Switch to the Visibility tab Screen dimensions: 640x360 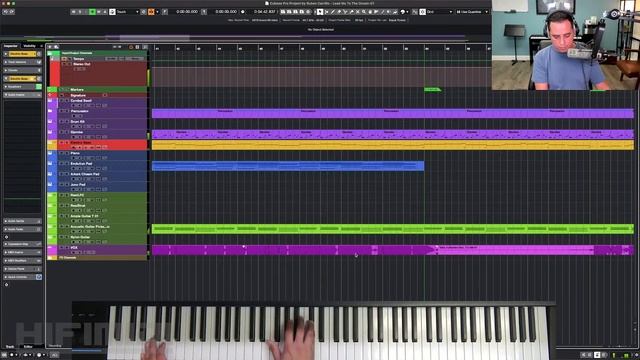[29, 46]
